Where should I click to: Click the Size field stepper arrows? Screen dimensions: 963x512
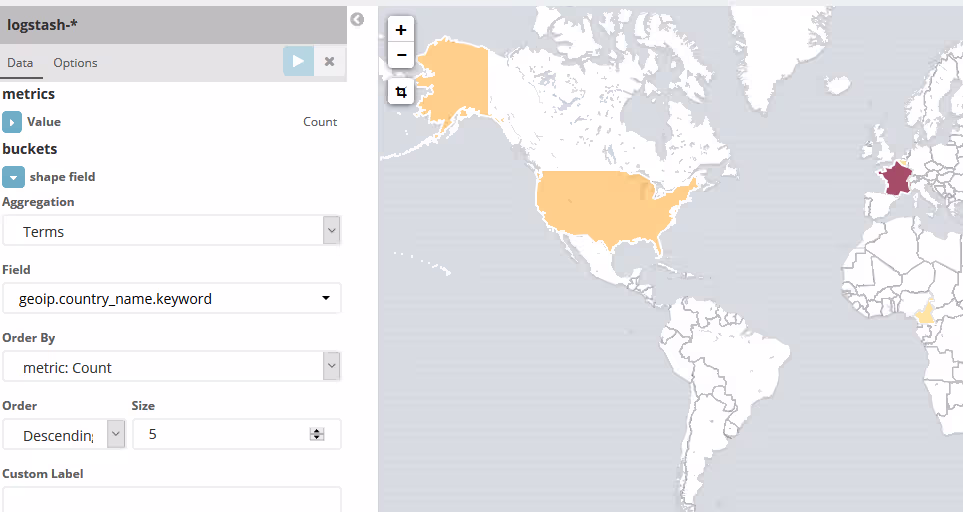pyautogui.click(x=317, y=434)
